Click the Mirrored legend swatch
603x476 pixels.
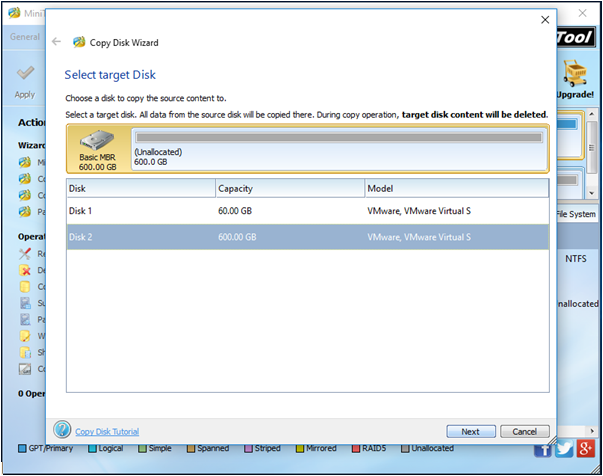pos(300,448)
